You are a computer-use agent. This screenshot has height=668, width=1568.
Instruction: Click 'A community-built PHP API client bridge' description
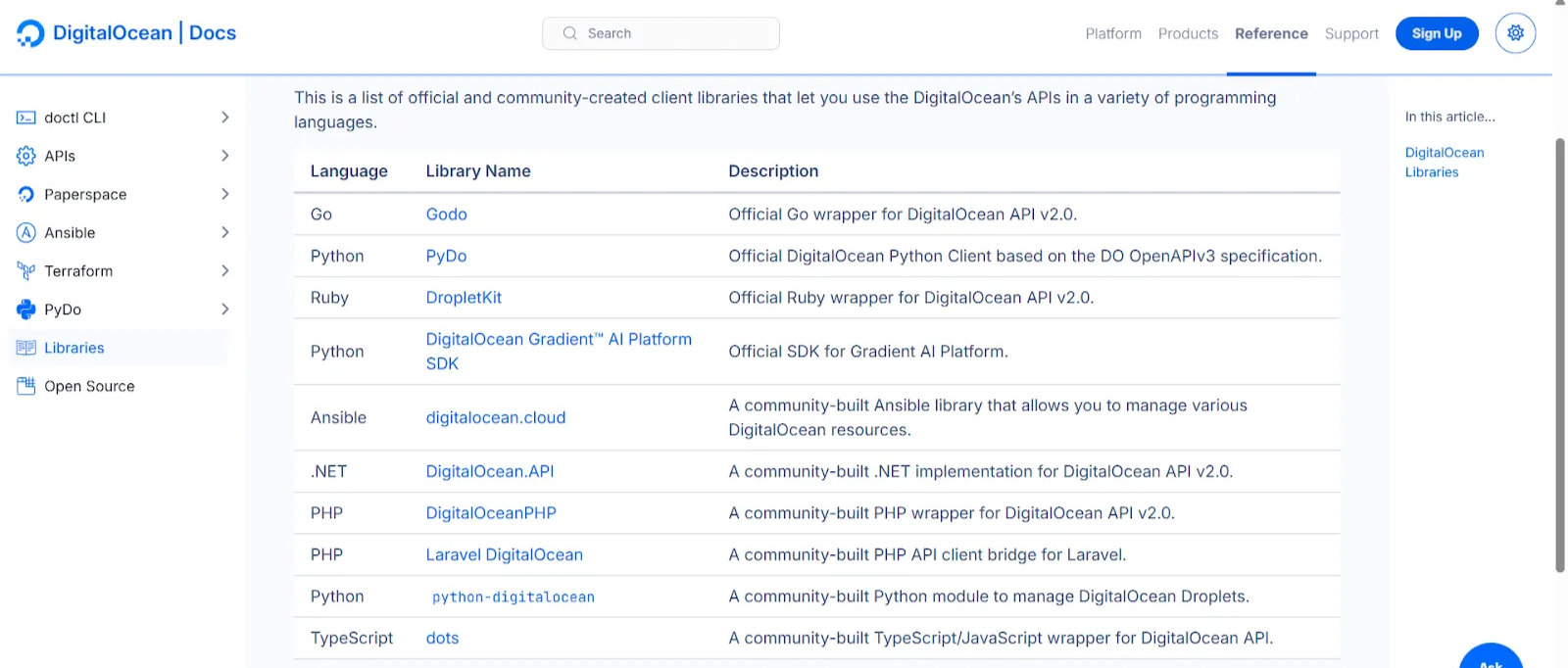tap(927, 554)
